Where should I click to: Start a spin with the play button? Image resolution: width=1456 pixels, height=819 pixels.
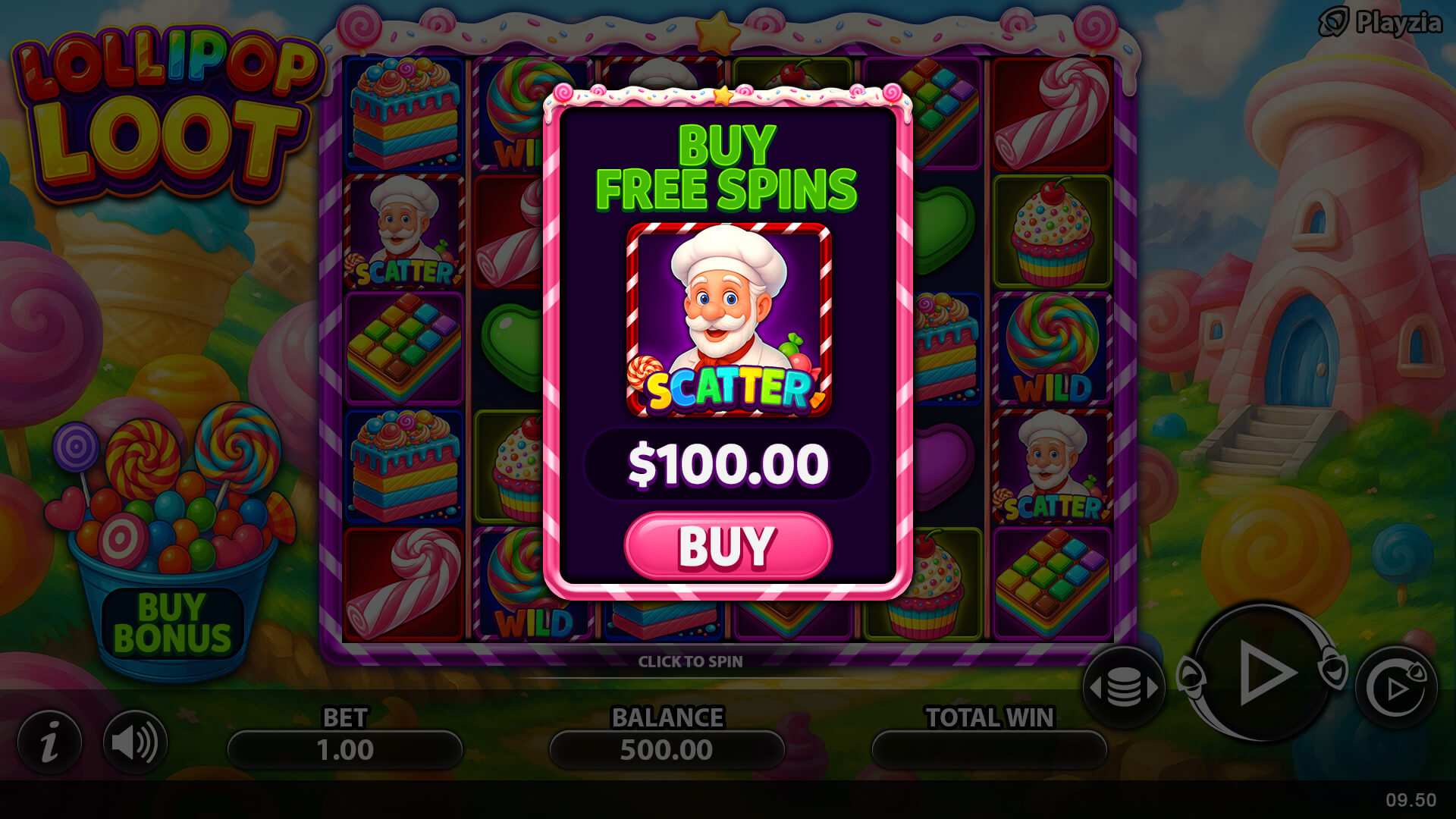(1263, 673)
